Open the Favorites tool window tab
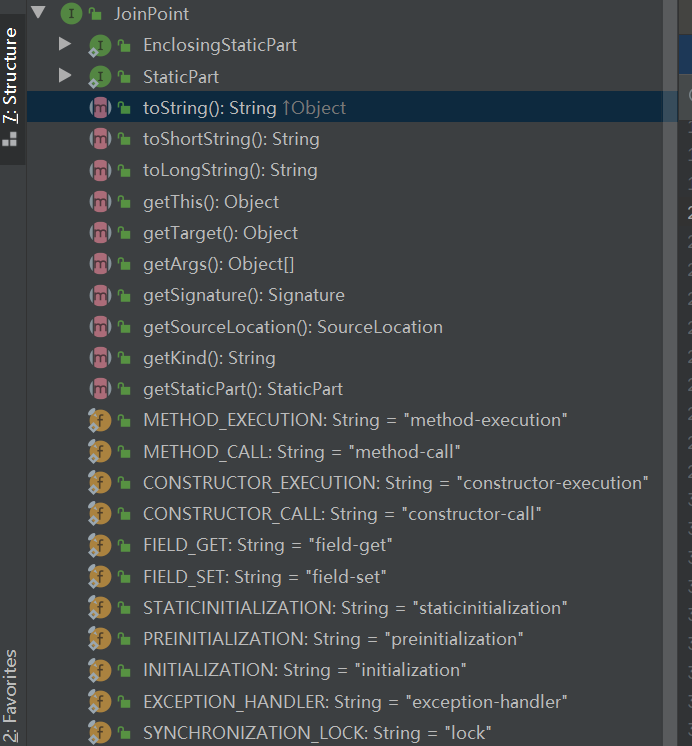 coord(10,696)
